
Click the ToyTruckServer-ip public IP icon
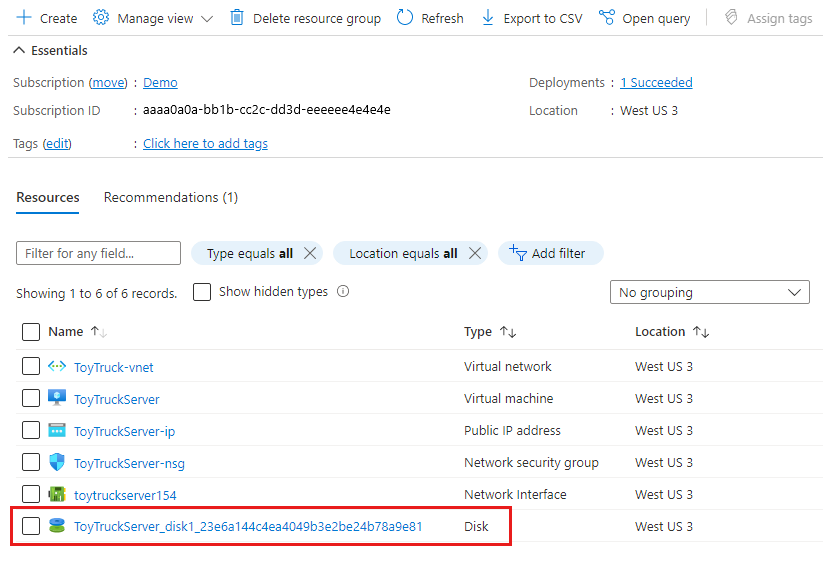point(57,430)
